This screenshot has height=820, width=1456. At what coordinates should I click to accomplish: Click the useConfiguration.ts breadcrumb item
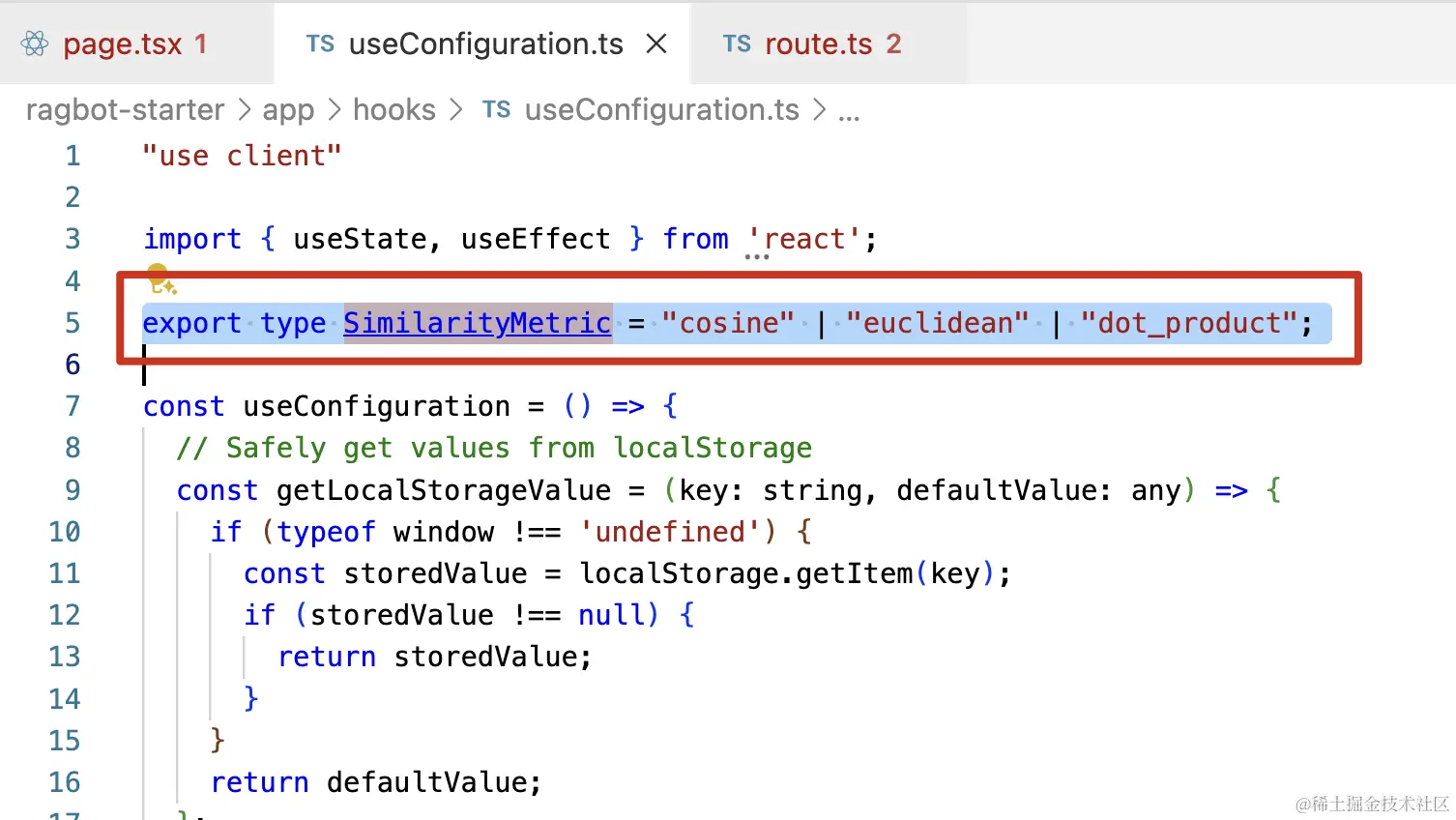click(661, 110)
